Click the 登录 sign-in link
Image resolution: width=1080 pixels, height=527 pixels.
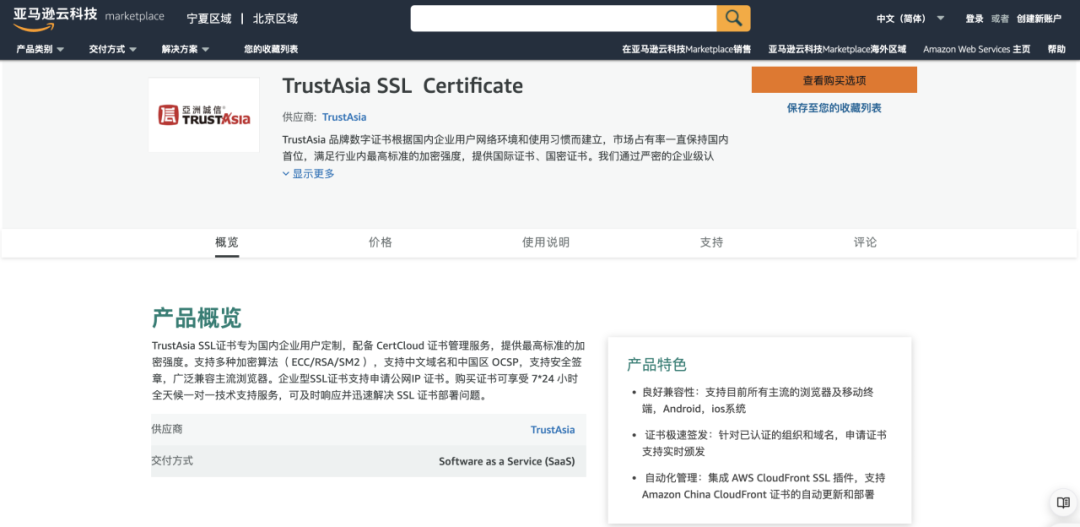[974, 19]
